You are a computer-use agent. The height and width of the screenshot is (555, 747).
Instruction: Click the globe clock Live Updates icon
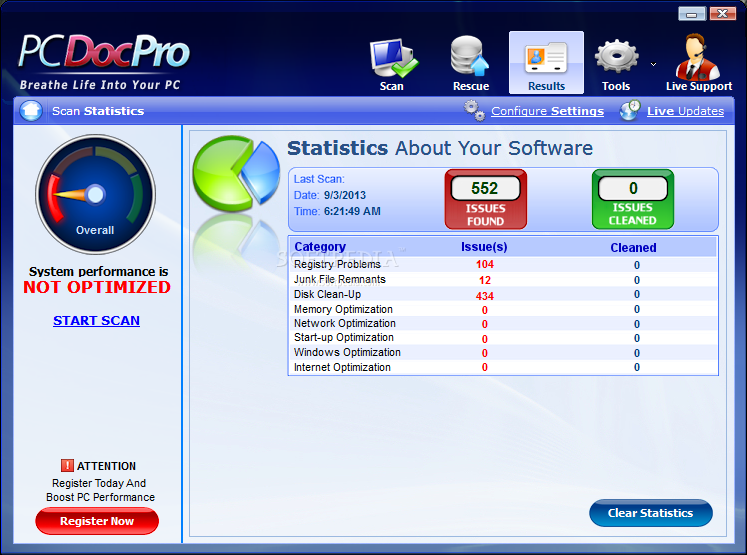click(x=630, y=111)
